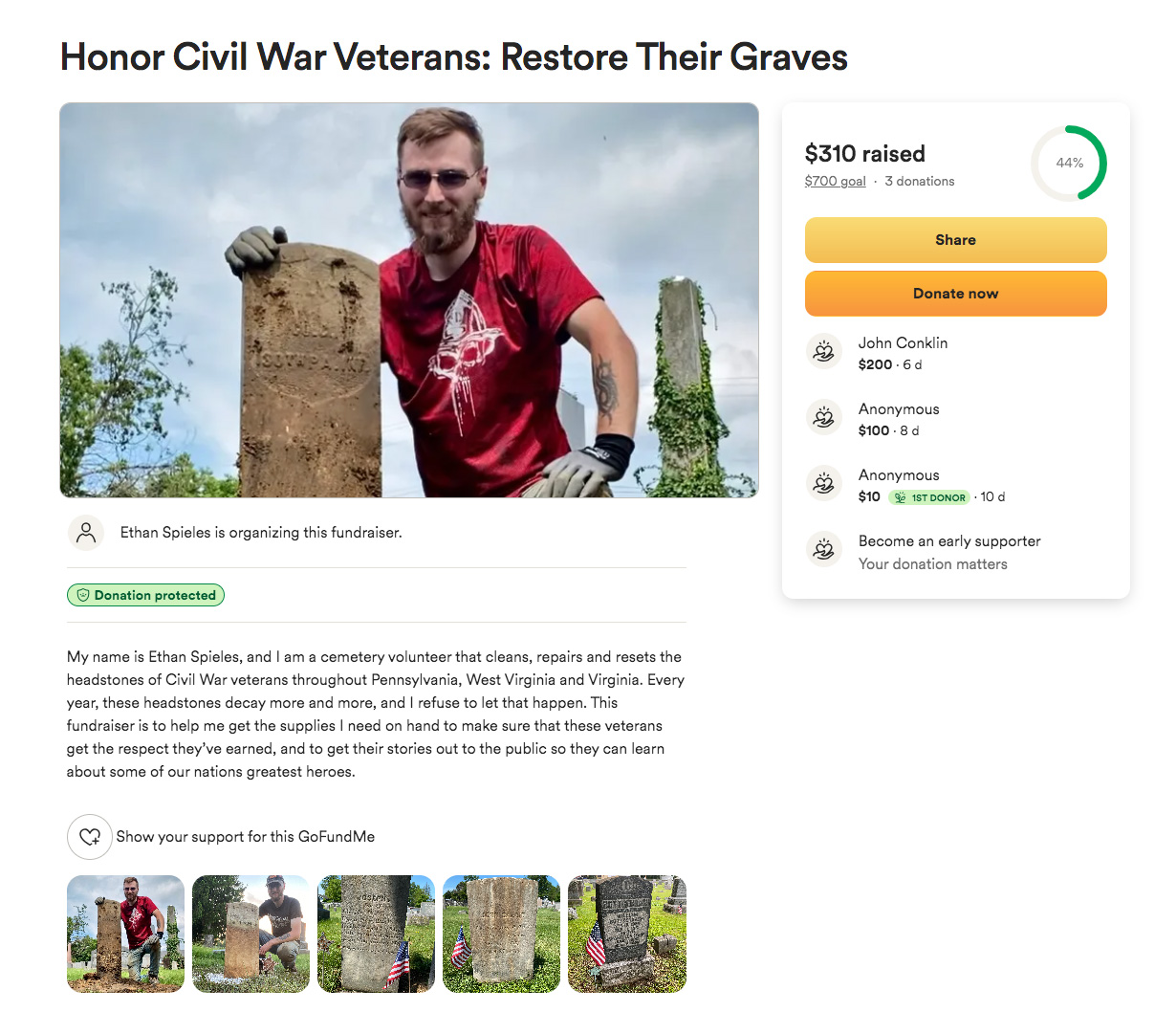Click the heart support icon

[90, 837]
